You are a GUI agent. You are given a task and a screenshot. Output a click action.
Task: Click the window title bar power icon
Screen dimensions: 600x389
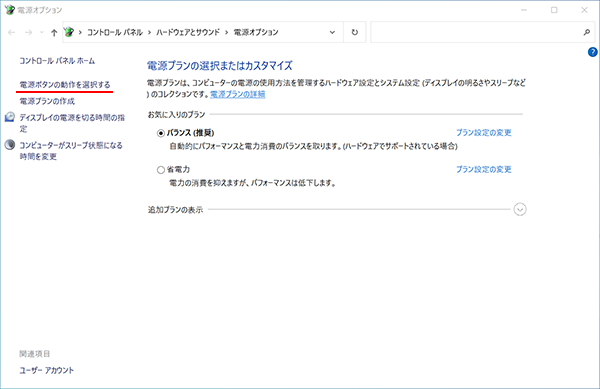pos(10,10)
